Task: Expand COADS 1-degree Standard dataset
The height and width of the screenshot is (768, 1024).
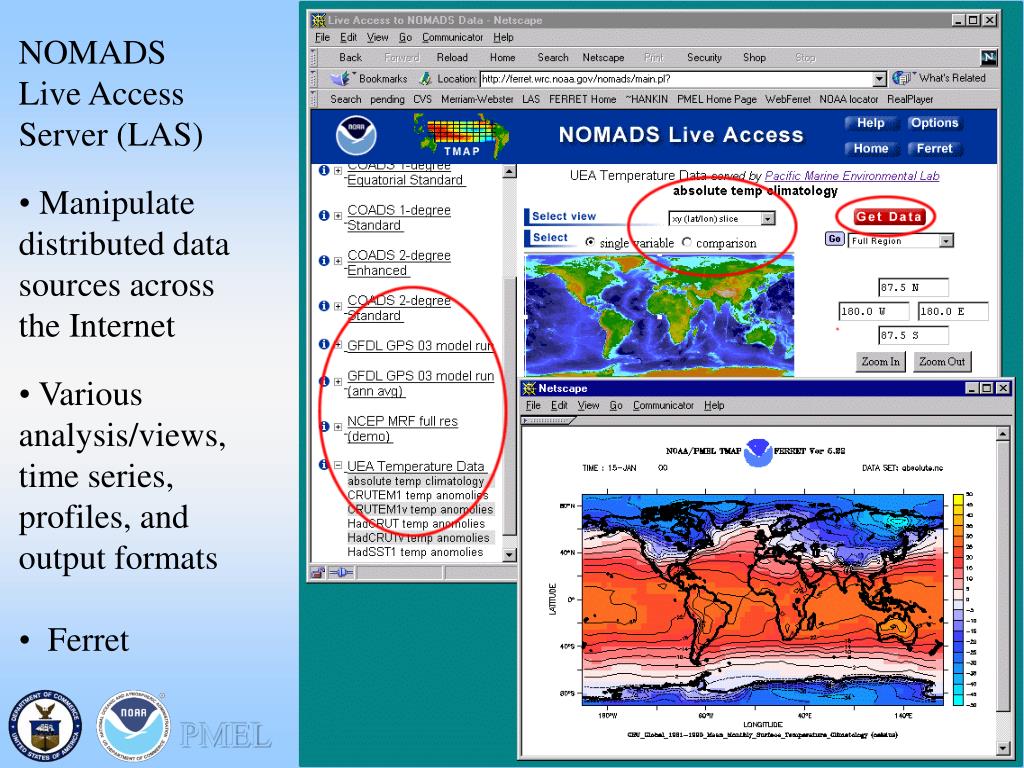Action: pos(338,216)
